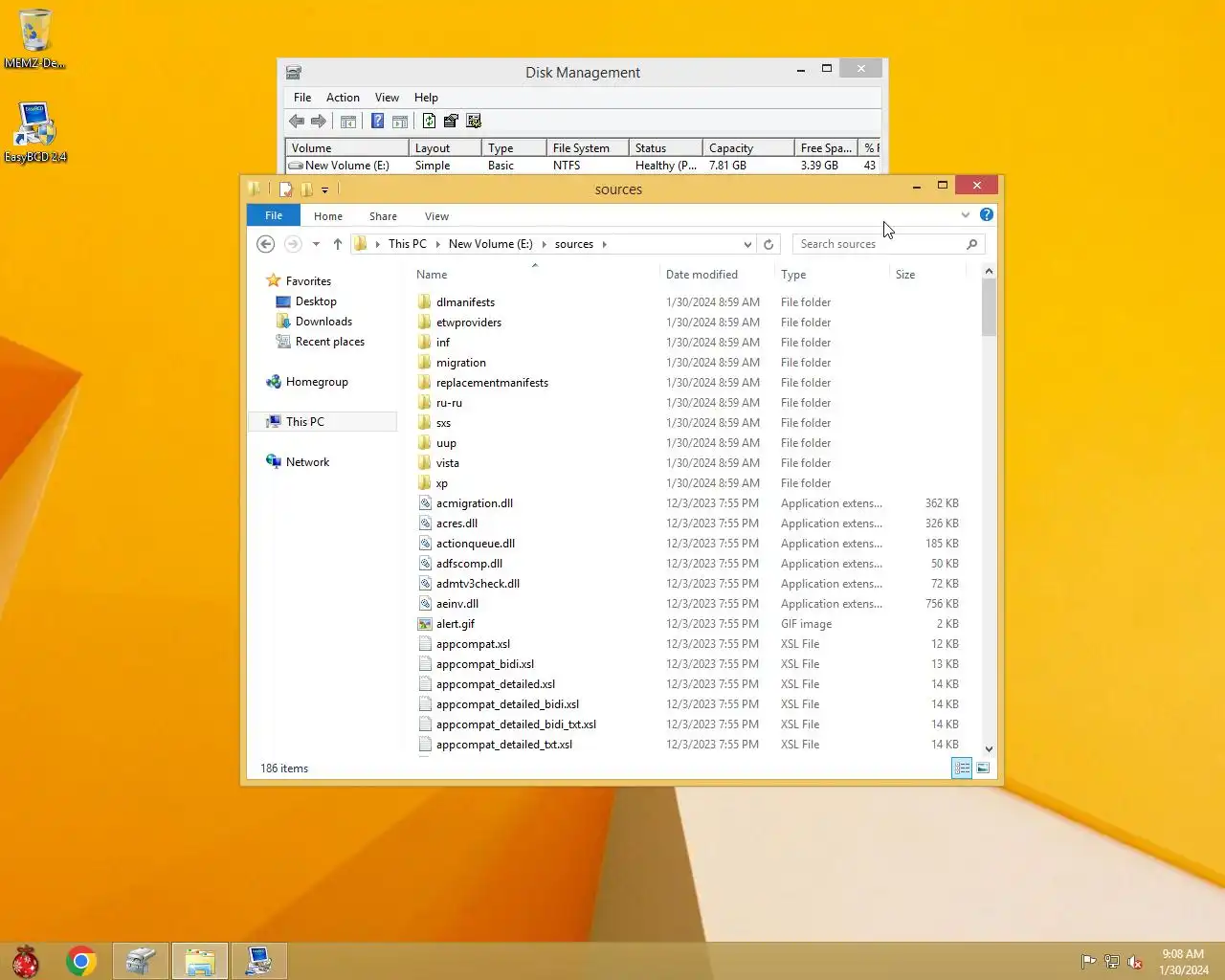
Task: Go back using Explorer Back button
Action: (x=266, y=244)
